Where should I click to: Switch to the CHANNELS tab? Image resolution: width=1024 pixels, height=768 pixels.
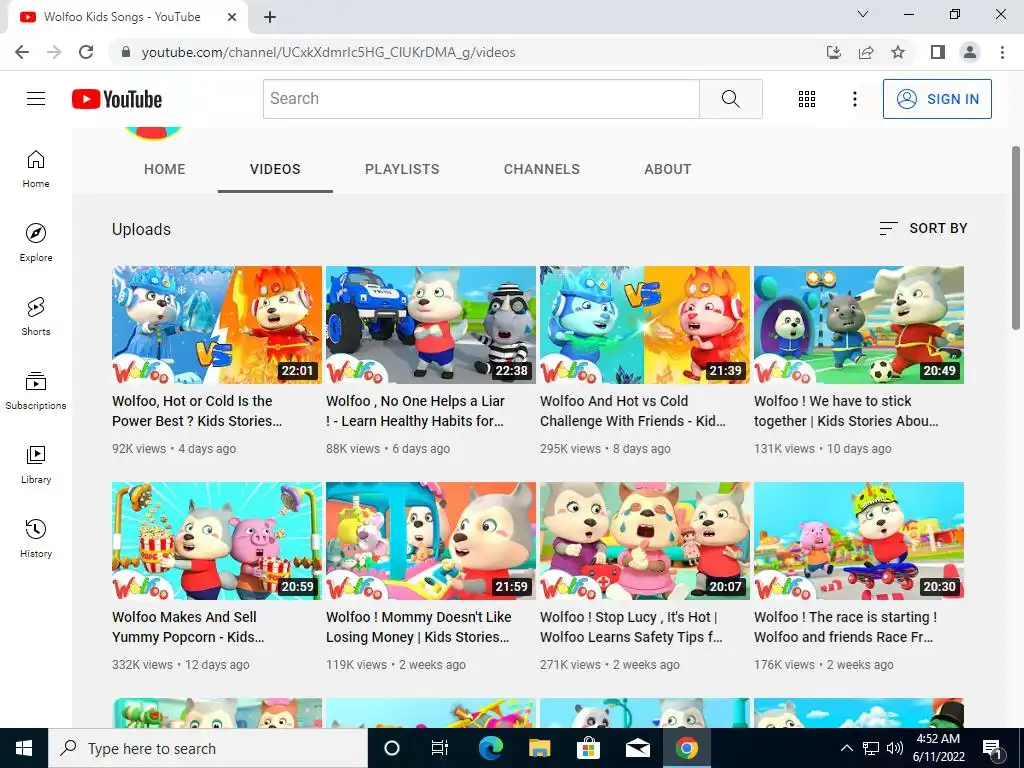coord(542,169)
